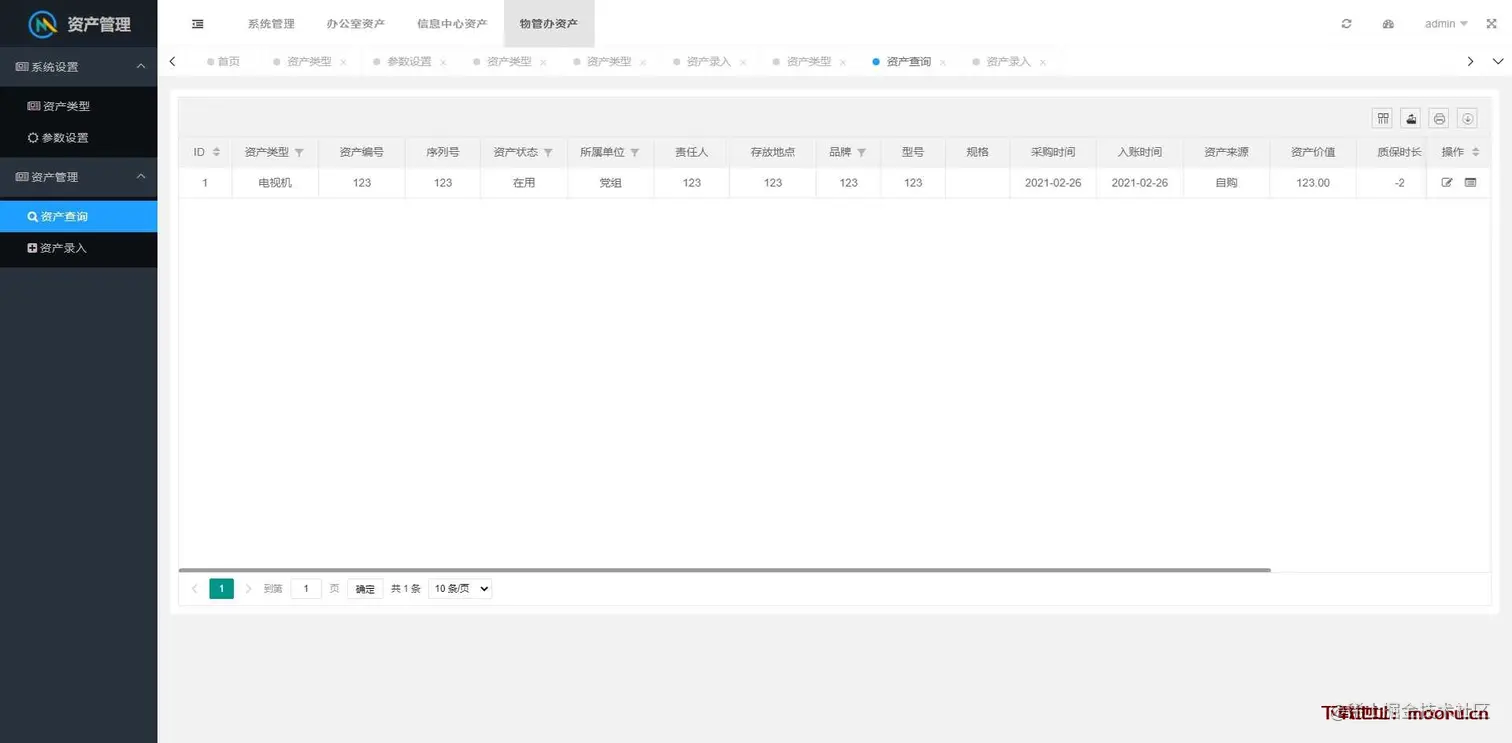Click the import/export icon in table toolbar

1411,118
